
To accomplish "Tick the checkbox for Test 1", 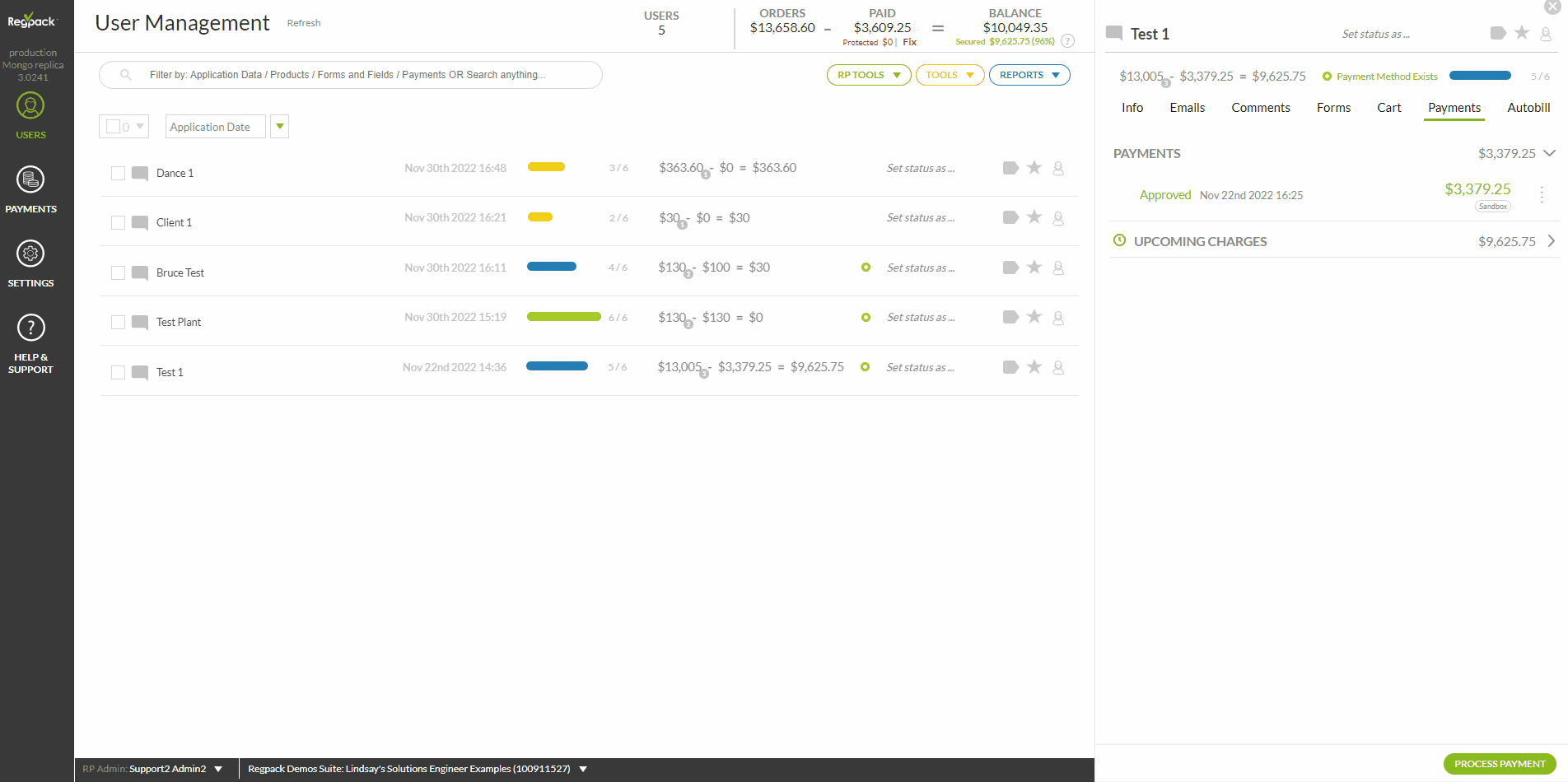I will tap(118, 372).
